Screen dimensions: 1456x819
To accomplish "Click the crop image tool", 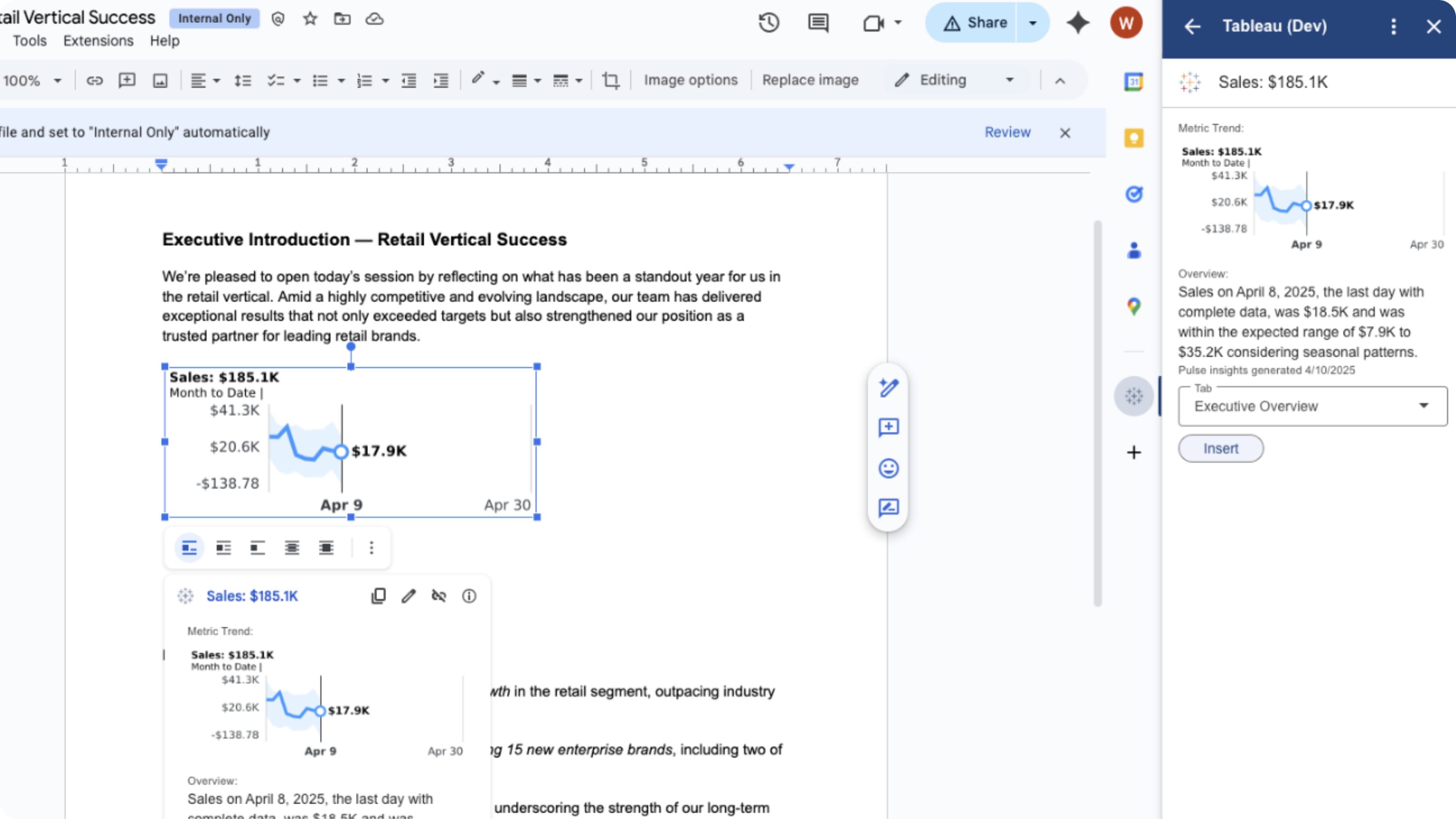I will click(611, 80).
